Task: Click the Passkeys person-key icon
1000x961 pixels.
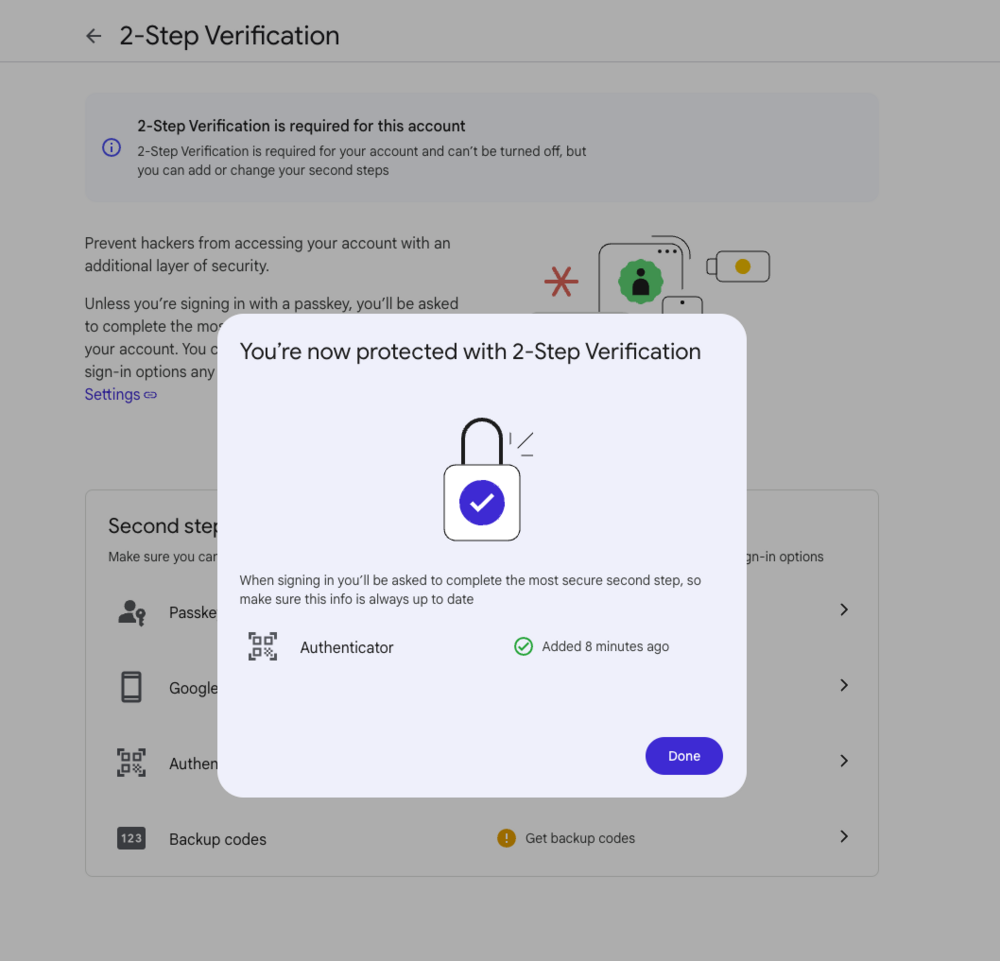Action: pyautogui.click(x=131, y=613)
